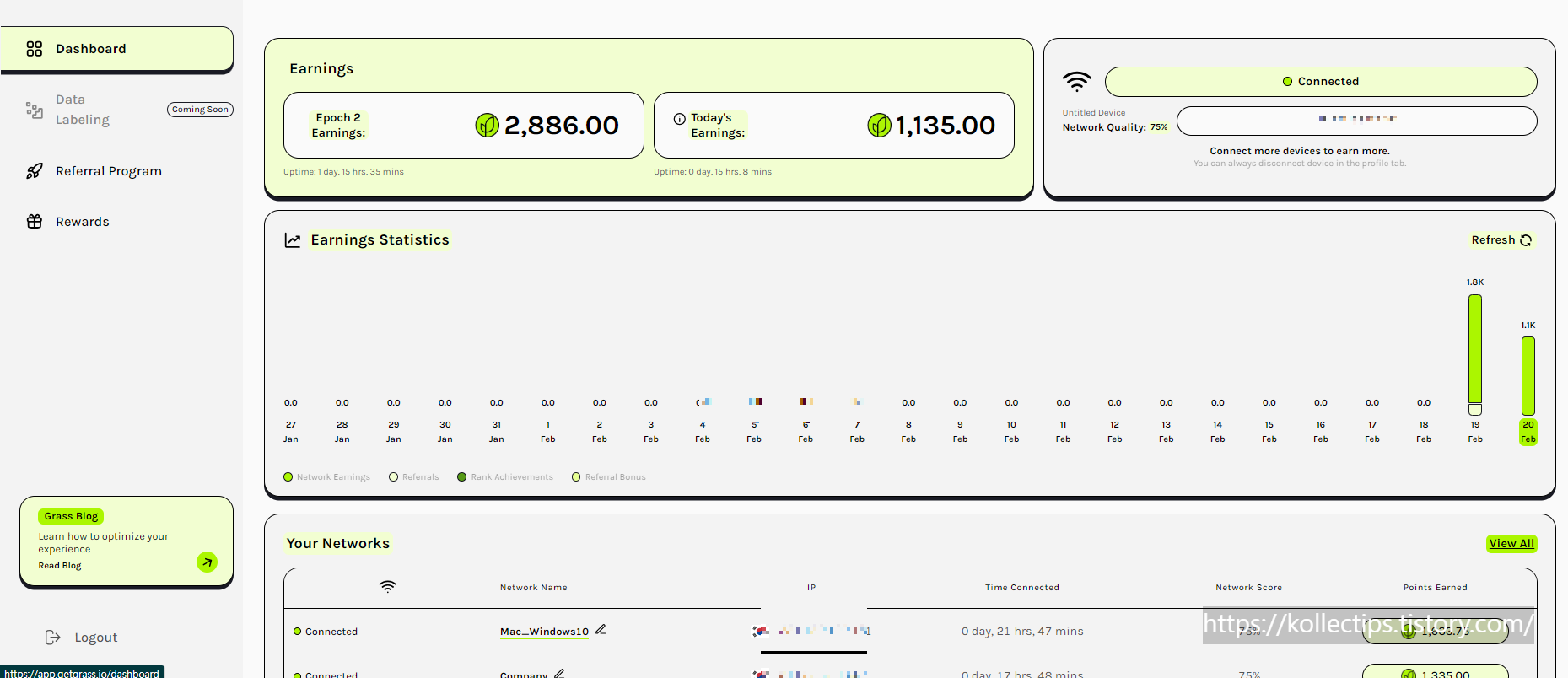Select the 20 Feb date label
The image size is (1568, 678).
[1528, 432]
